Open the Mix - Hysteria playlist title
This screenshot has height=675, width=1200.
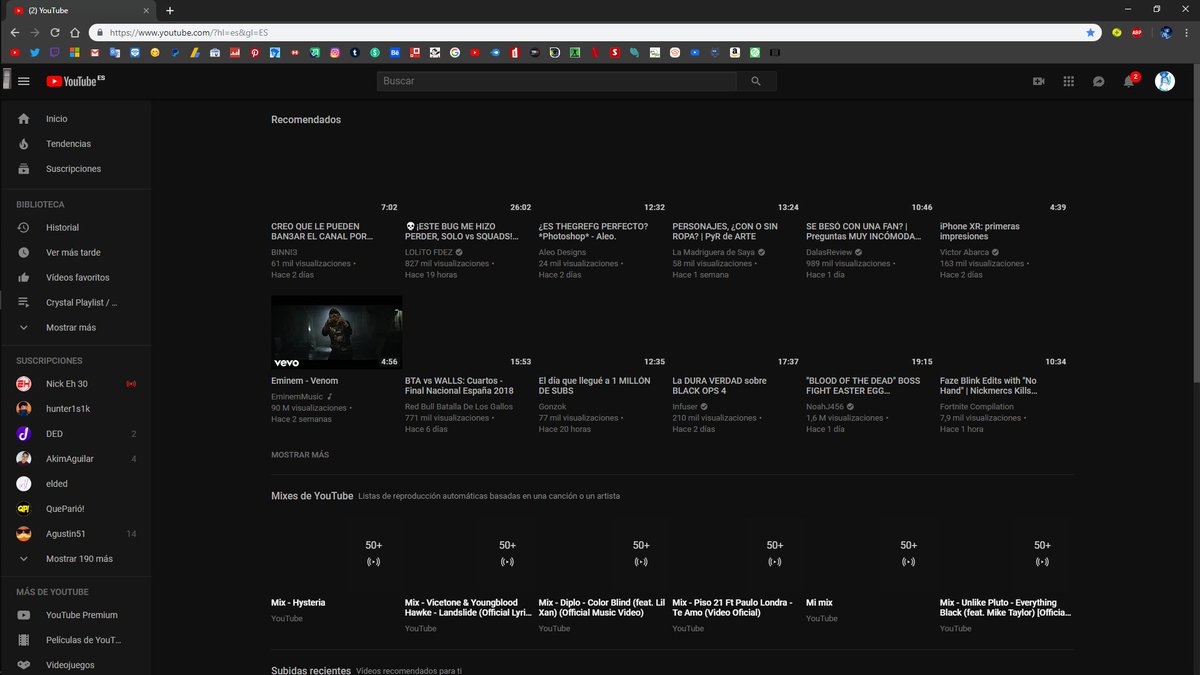click(298, 603)
